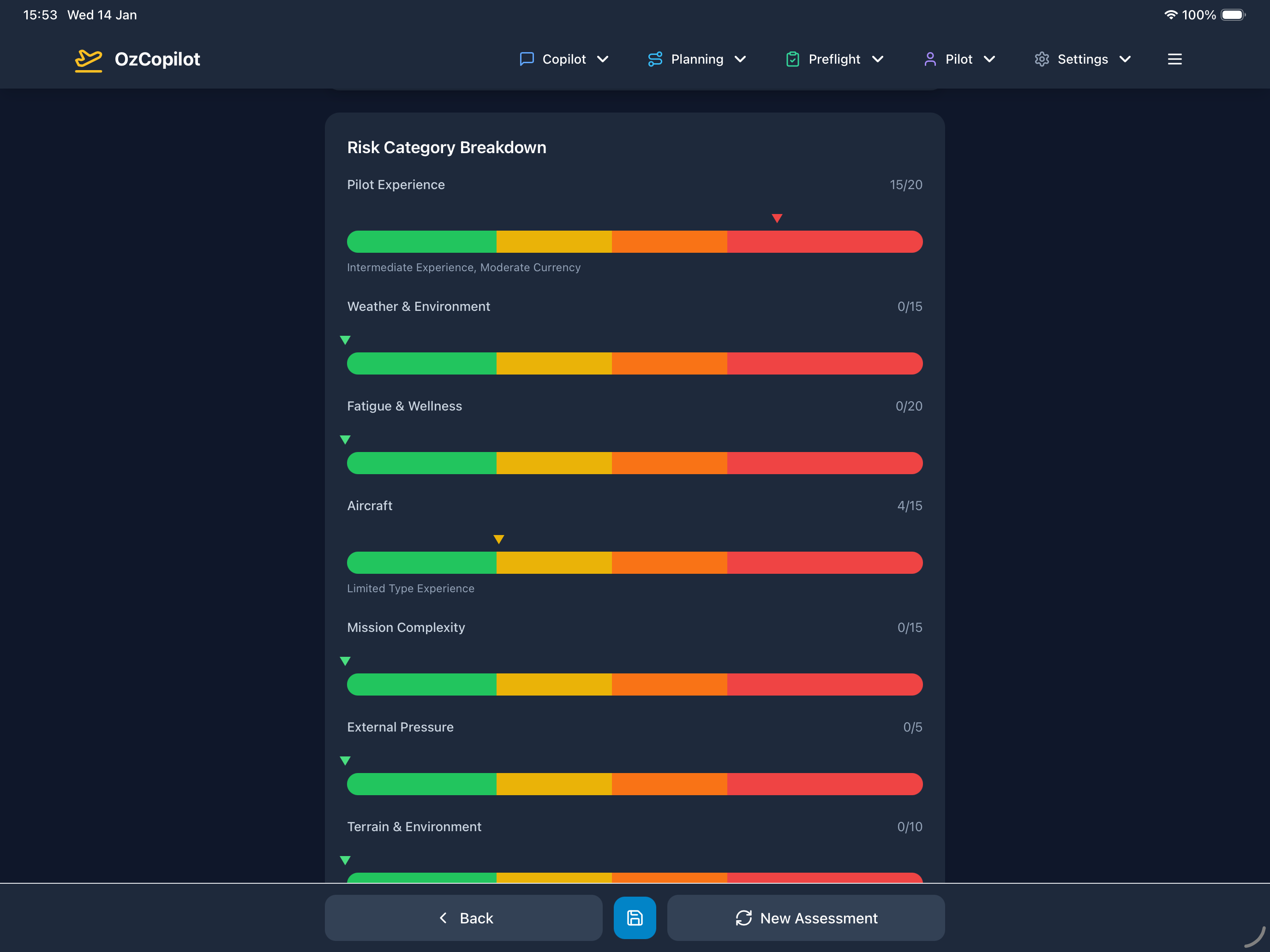Open Settings via the gear icon
The image size is (1270, 952).
pyautogui.click(x=1042, y=59)
